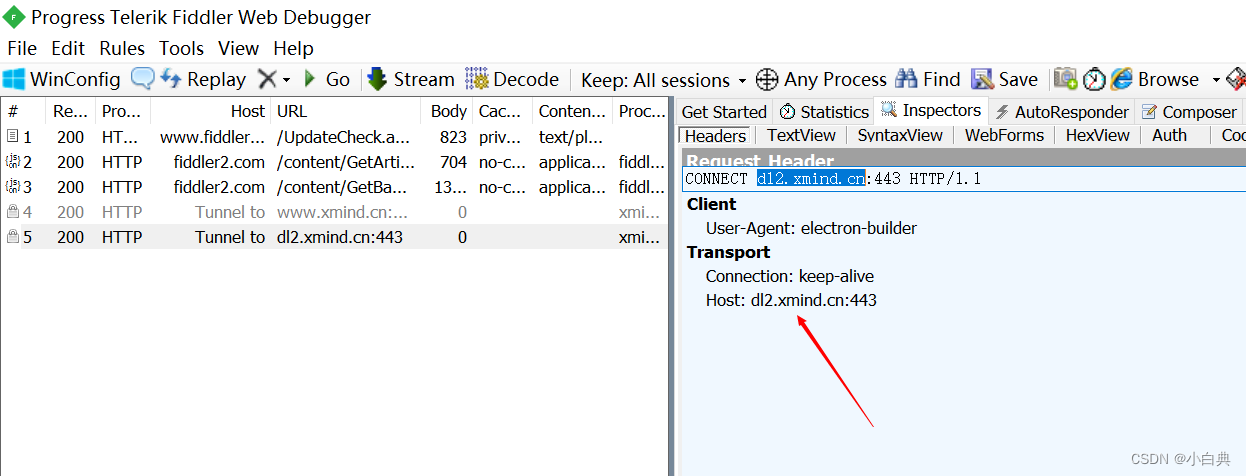Open the Tools menu
Viewport: 1246px width, 476px height.
coord(181,48)
